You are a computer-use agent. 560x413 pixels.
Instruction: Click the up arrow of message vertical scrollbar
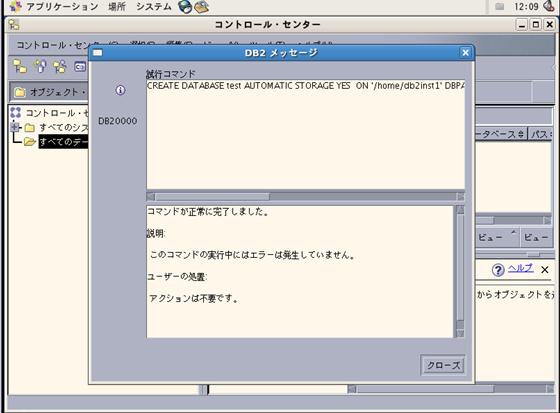(x=460, y=210)
